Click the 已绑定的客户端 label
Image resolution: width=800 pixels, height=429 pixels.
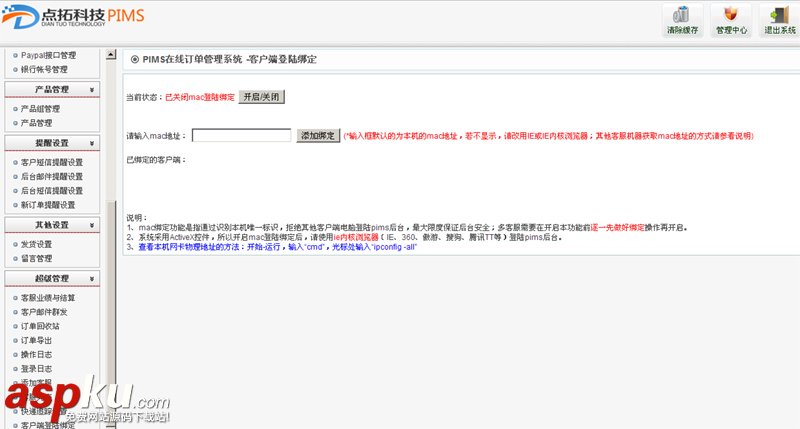(156, 160)
